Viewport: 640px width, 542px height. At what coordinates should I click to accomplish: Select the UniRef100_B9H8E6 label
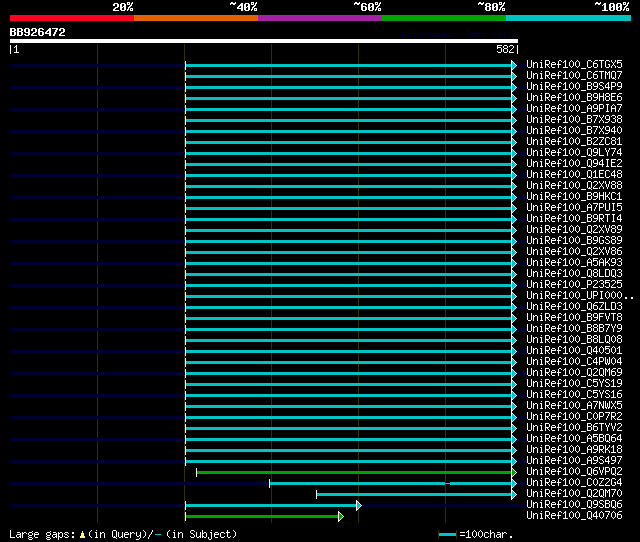point(574,97)
